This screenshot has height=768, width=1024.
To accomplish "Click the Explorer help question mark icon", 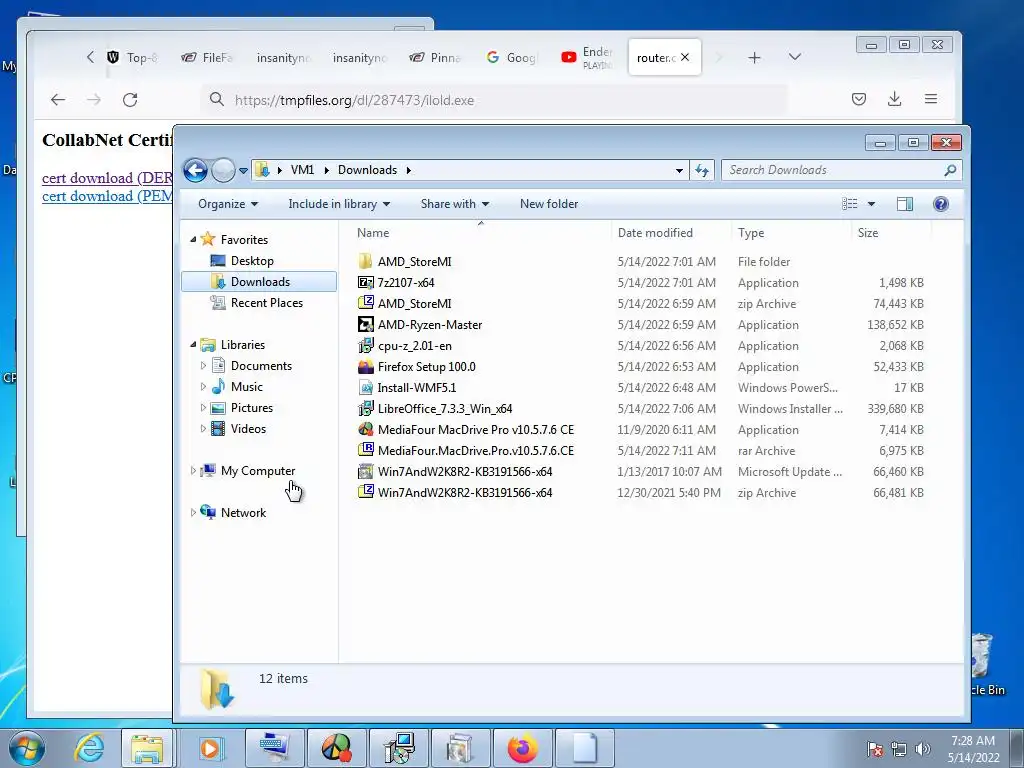I will 940,204.
